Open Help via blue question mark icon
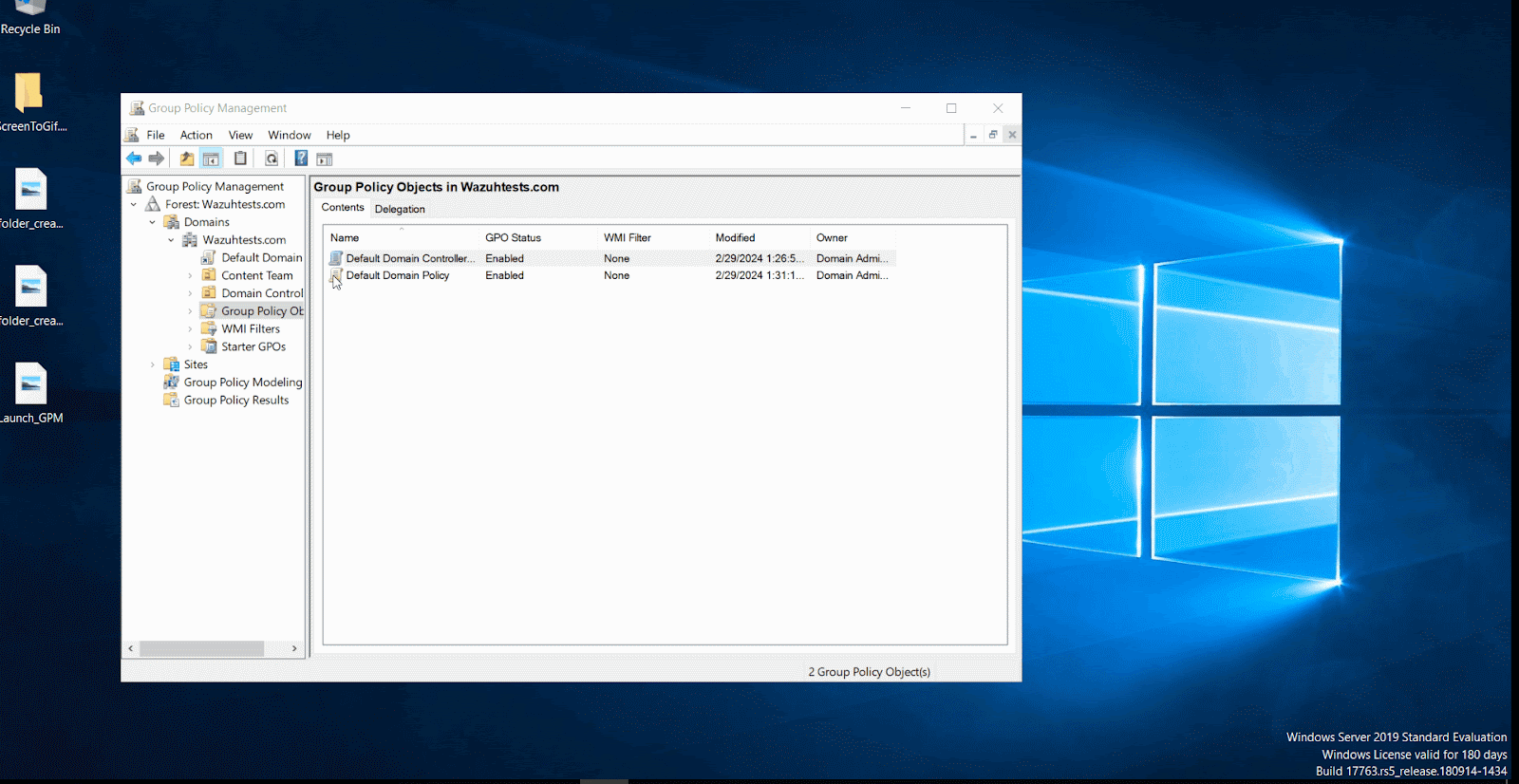 301,159
